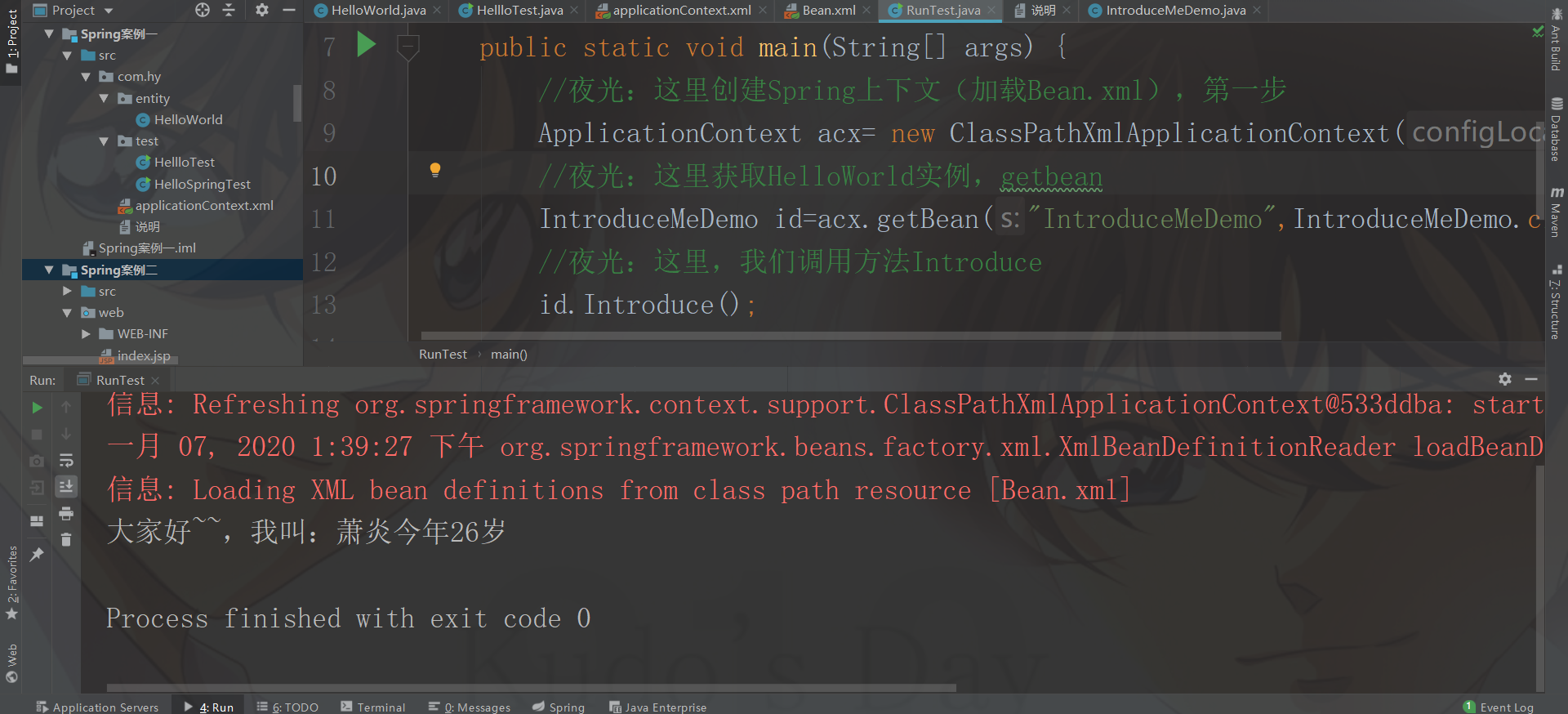Open the Event Log
1568x714 pixels.
tap(1499, 707)
